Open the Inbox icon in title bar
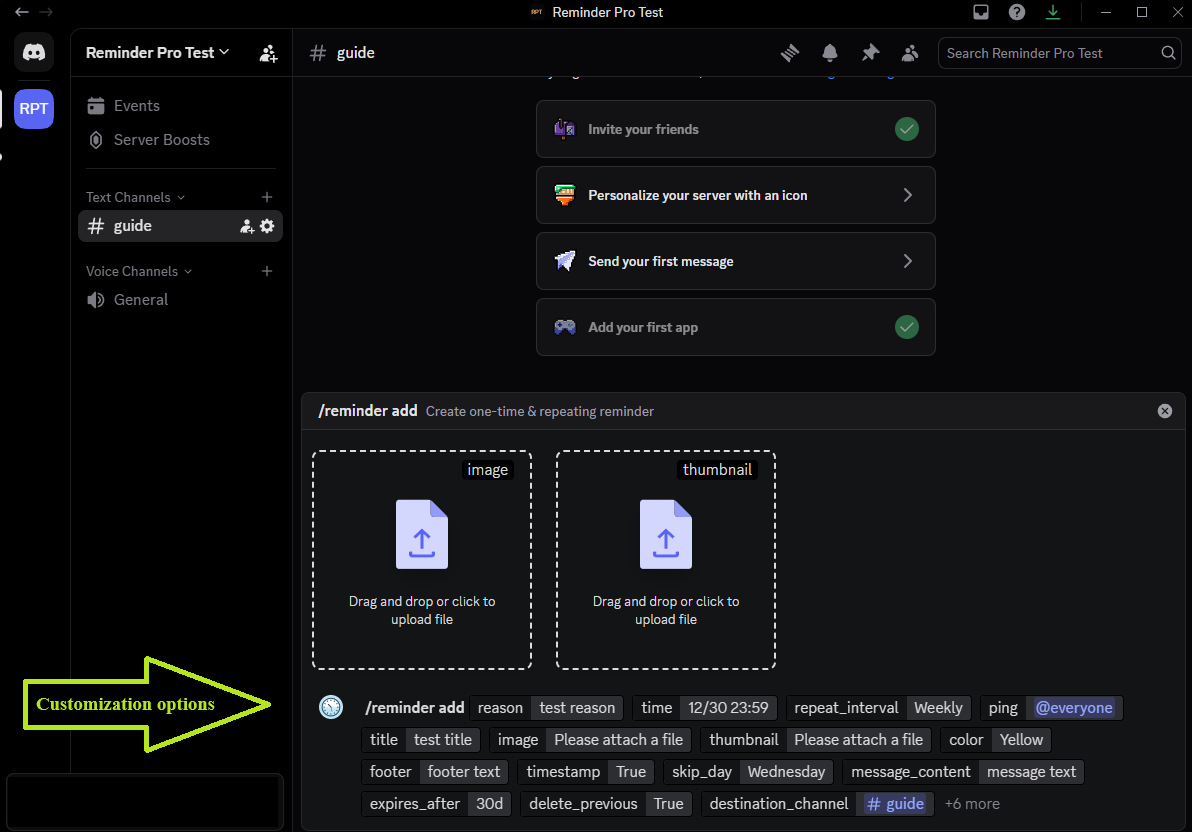Screen dimensions: 1192x832 click(x=981, y=12)
